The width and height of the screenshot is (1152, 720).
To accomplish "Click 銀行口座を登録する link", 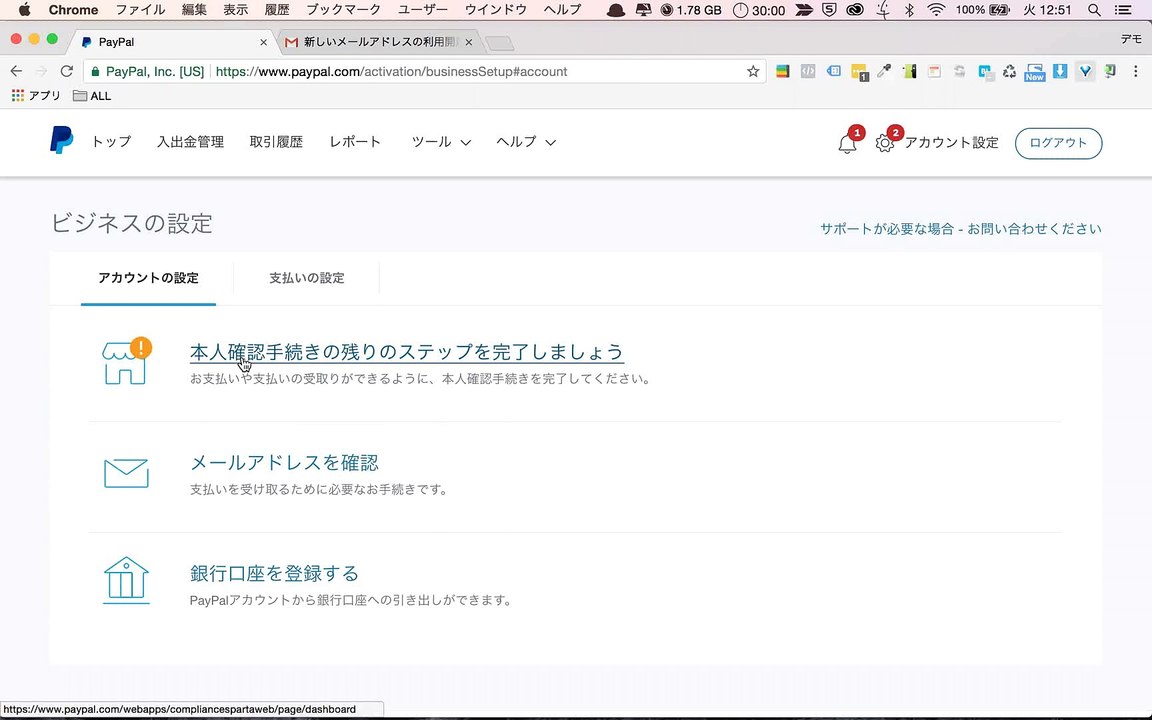I will click(274, 573).
